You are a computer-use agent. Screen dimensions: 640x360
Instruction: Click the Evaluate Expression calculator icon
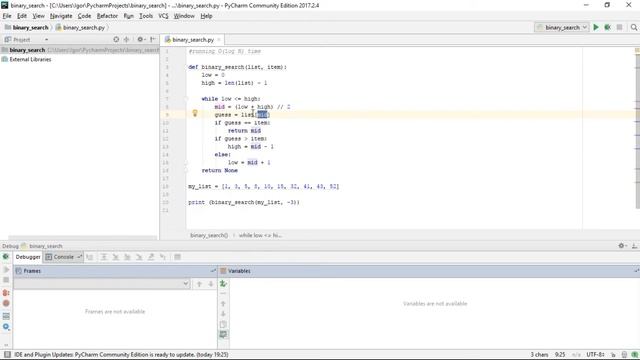pyautogui.click(x=177, y=257)
